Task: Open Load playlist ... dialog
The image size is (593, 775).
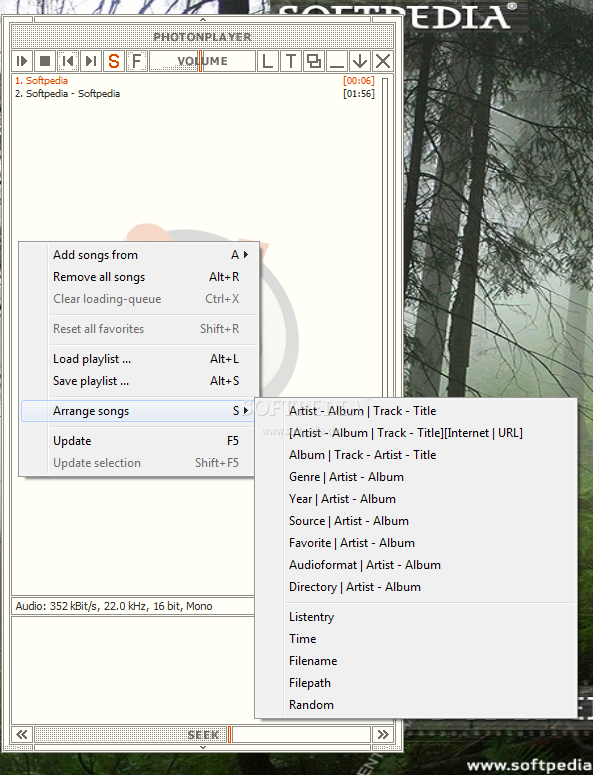Action: click(x=139, y=359)
